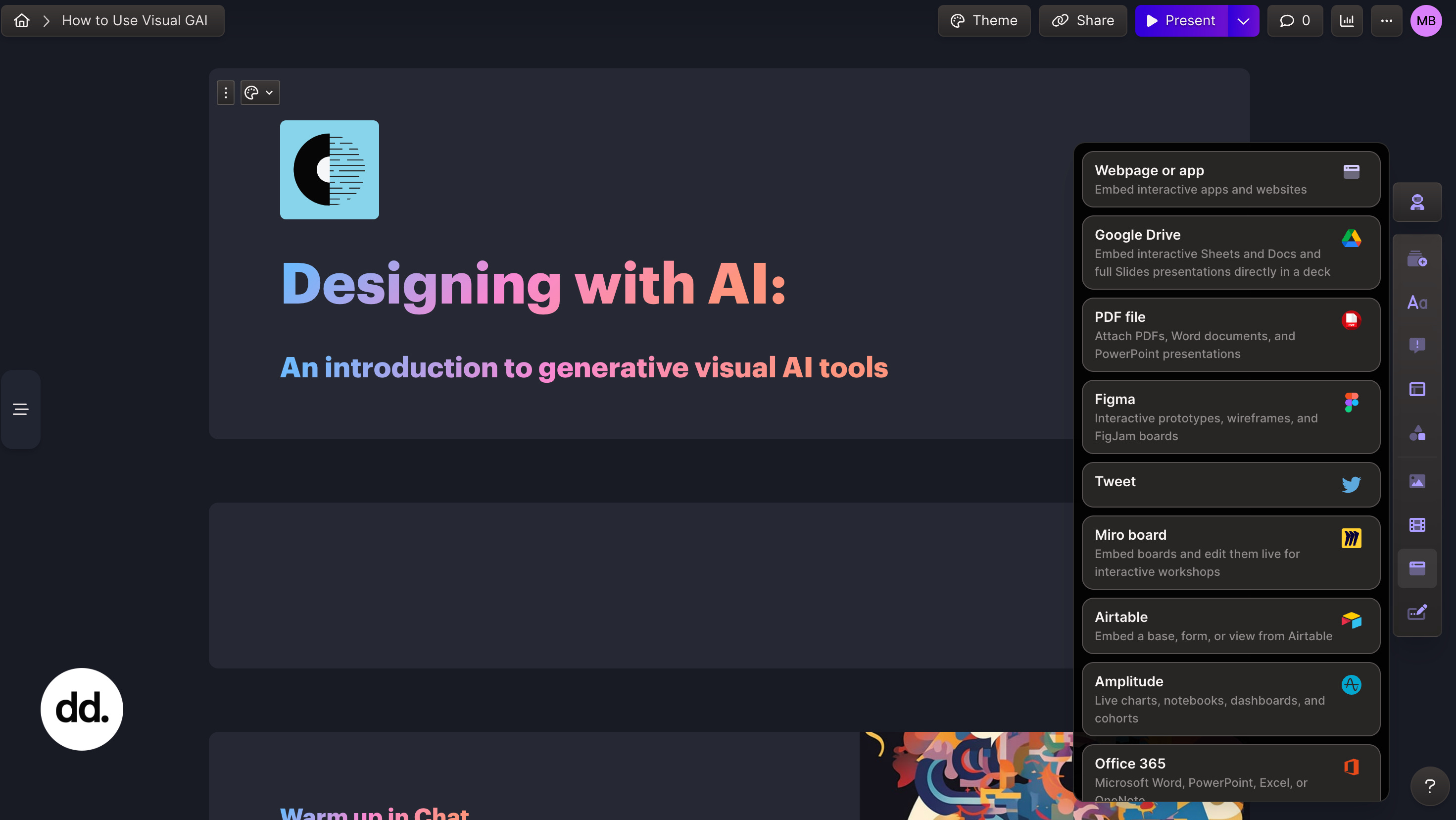1456x820 pixels.
Task: Select the Figma embed option
Action: pyautogui.click(x=1230, y=417)
